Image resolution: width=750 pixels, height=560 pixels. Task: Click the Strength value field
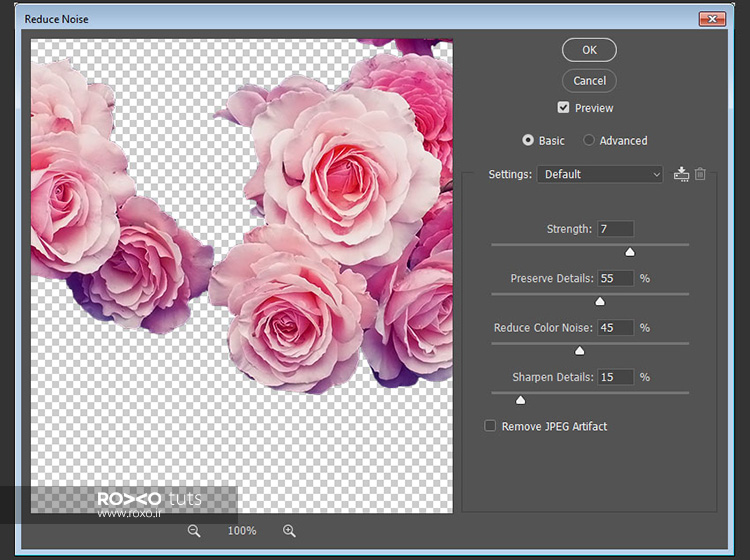click(616, 229)
